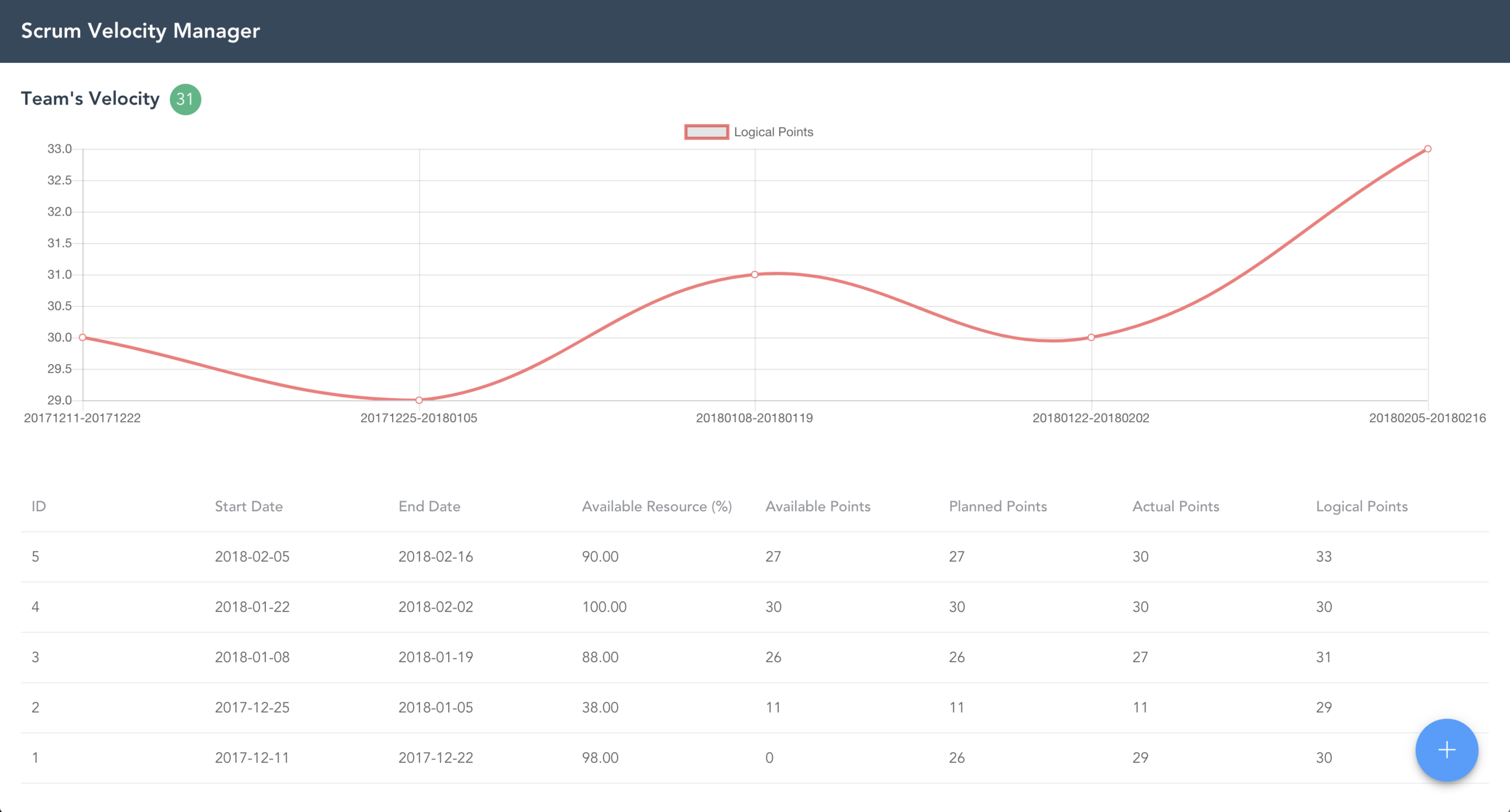Click the lowest chart point at 29.0
1510x812 pixels.
click(x=419, y=400)
